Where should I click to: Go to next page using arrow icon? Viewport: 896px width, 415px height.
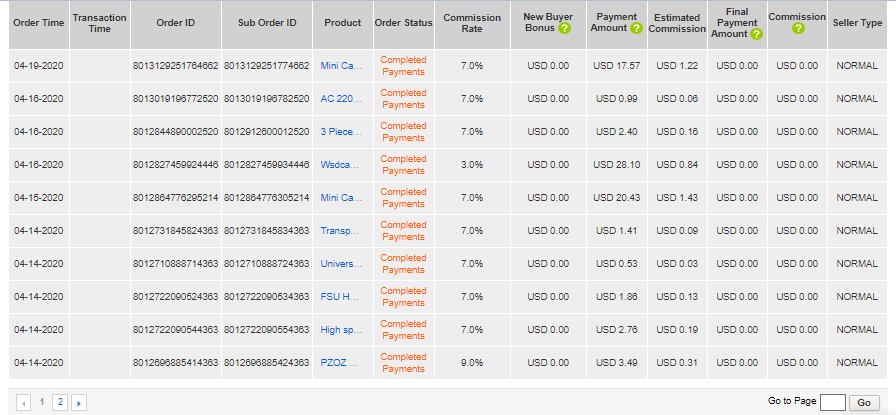coord(78,402)
